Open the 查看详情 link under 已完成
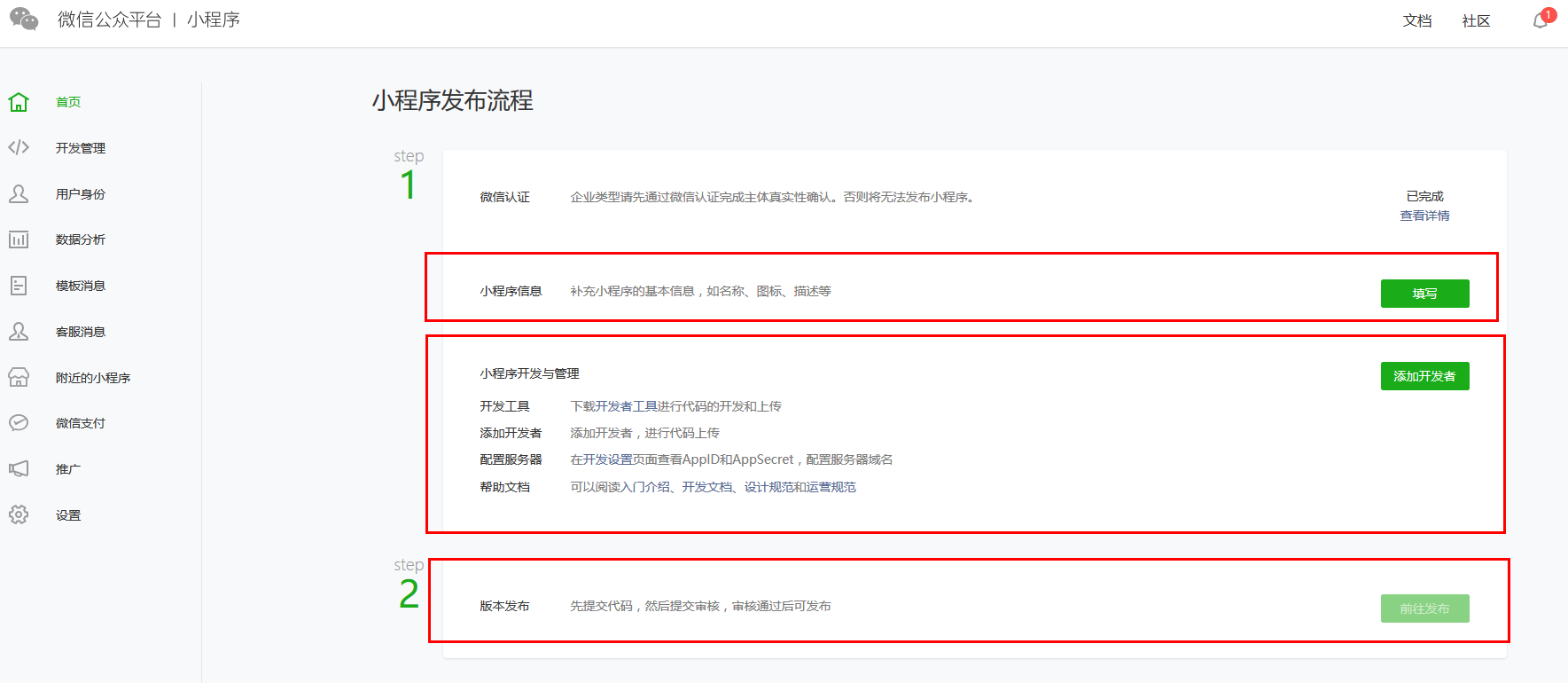This screenshot has width=1568, height=683. pyautogui.click(x=1424, y=216)
